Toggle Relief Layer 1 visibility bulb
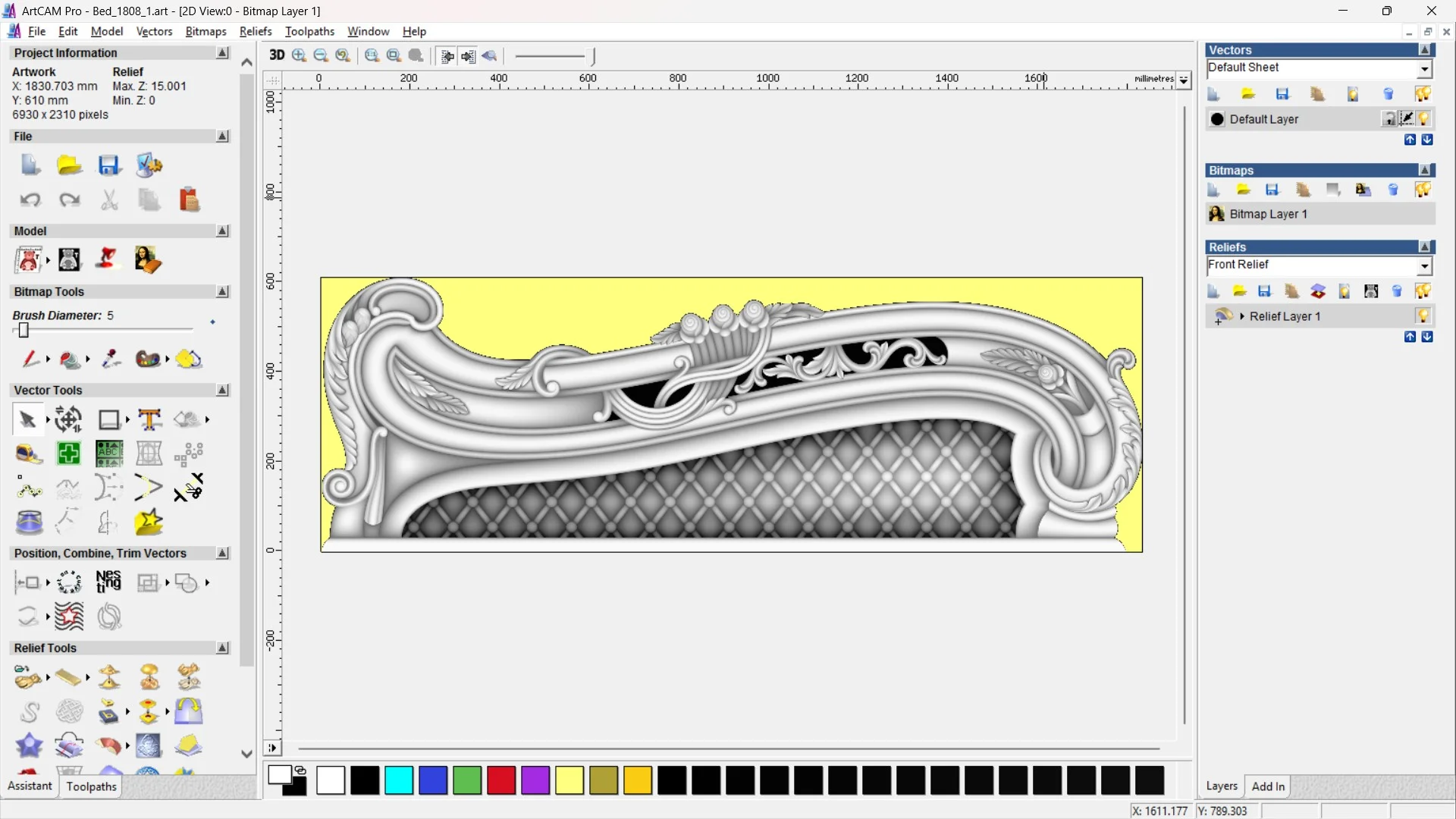The image size is (1456, 819). pos(1423,316)
